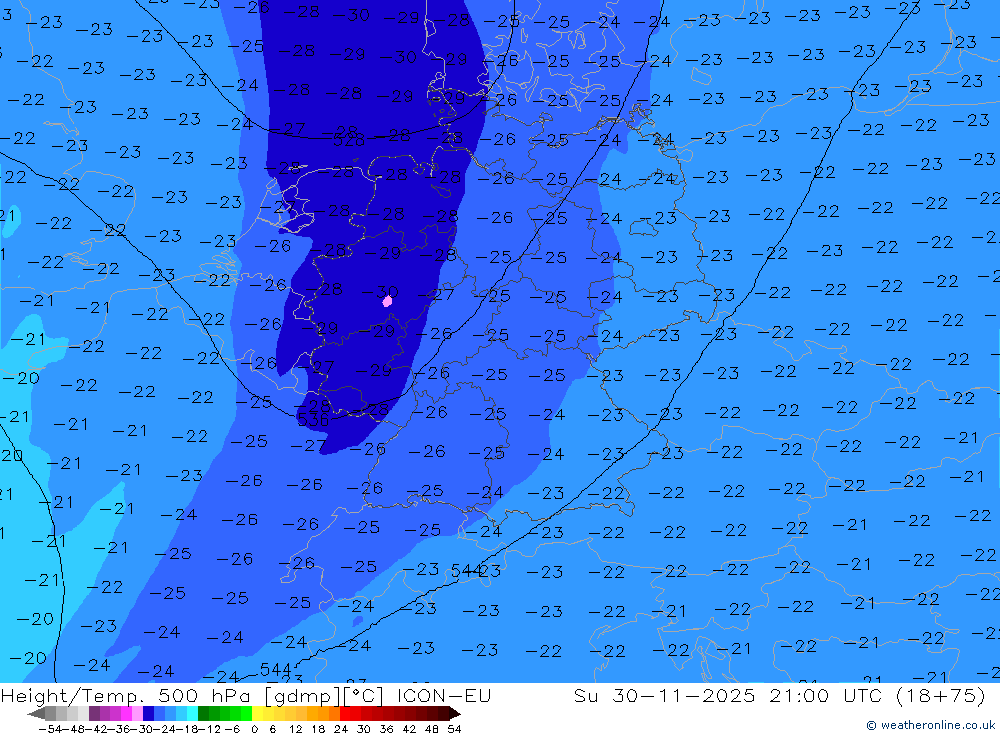
Task: Click the 21:00 UTC time text
Action: point(826,695)
